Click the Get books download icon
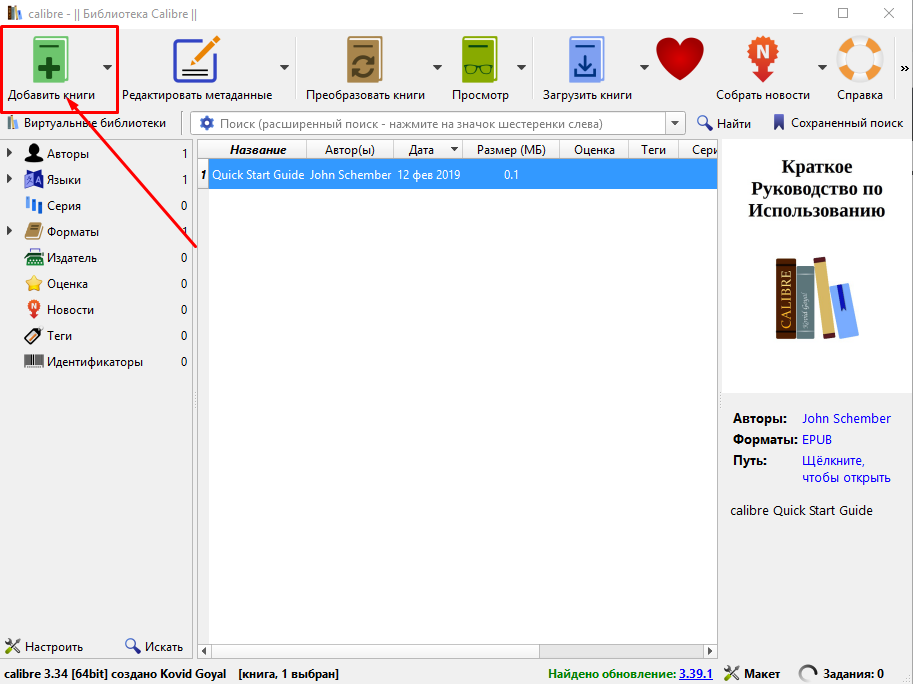913x684 pixels. pyautogui.click(x=586, y=60)
